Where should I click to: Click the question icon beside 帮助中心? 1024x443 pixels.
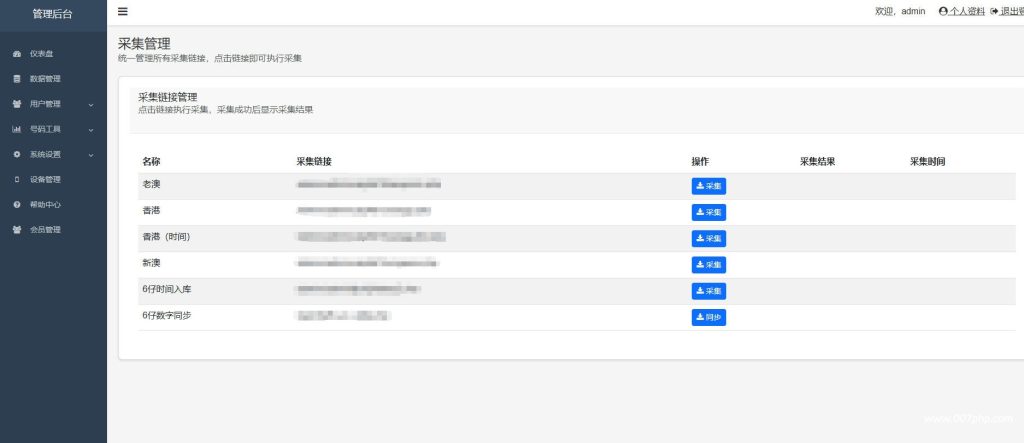[x=17, y=205]
